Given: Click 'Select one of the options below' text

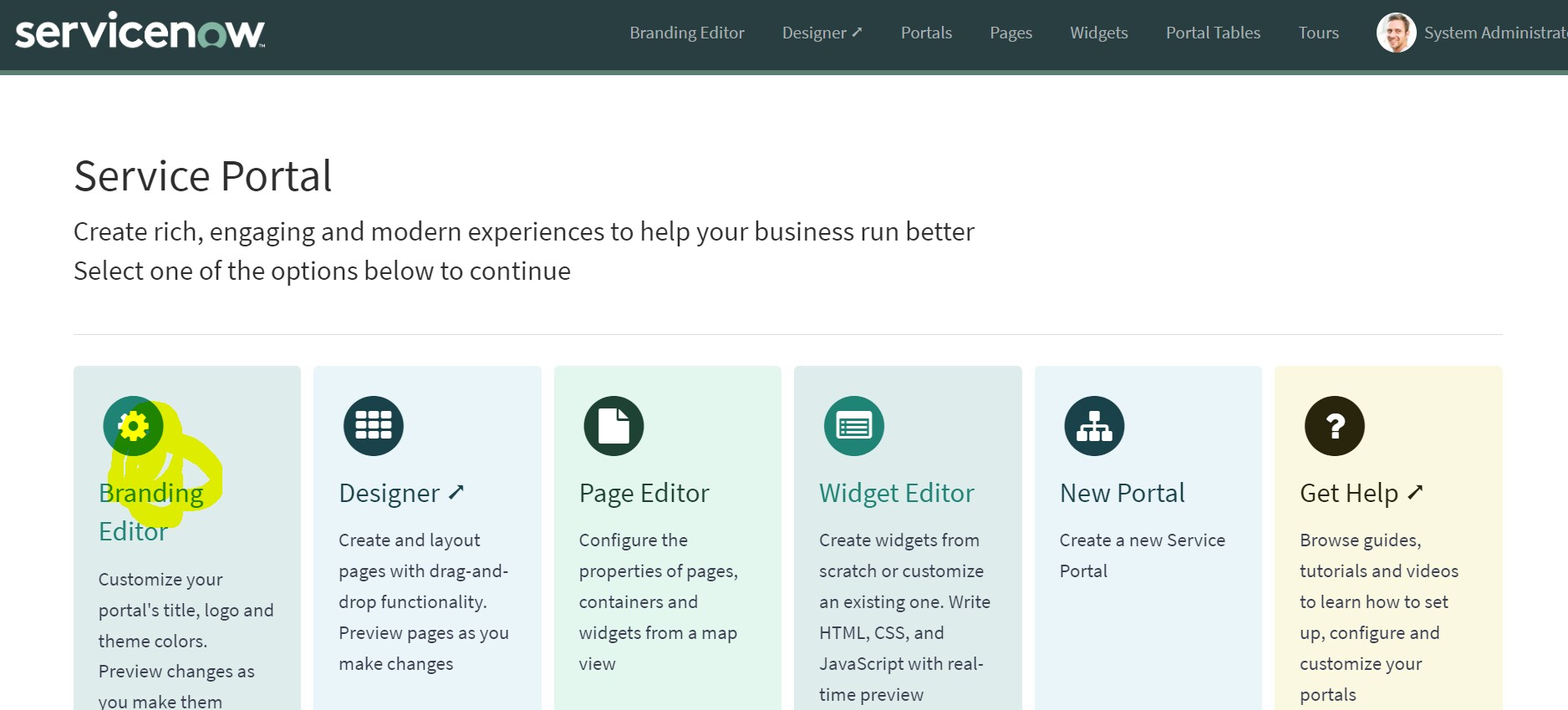Looking at the screenshot, I should 322,271.
